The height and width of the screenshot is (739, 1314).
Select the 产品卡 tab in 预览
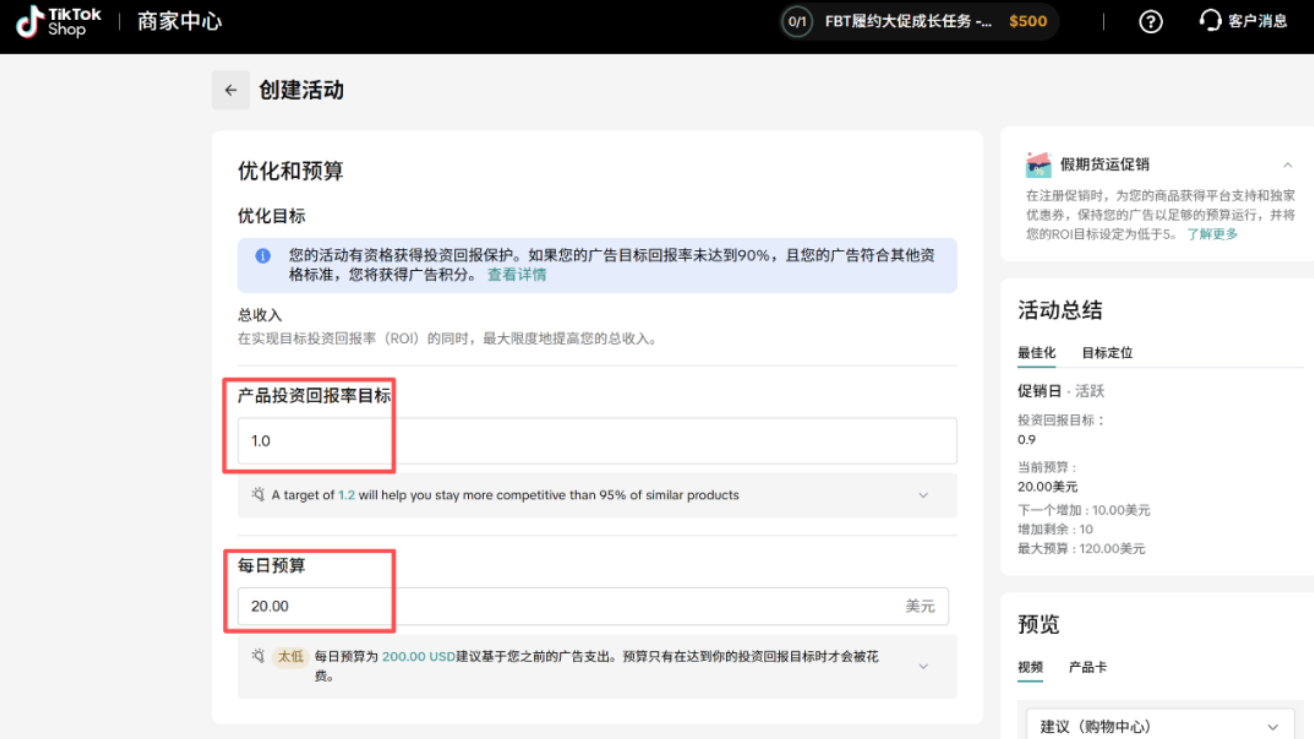(x=1089, y=667)
